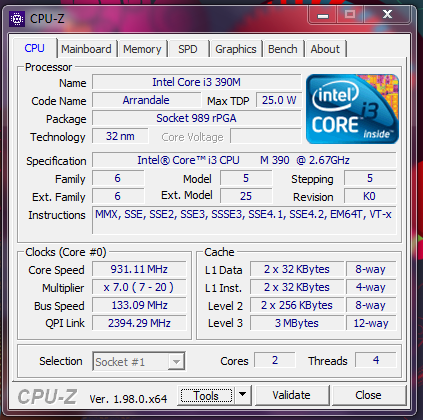423x420 pixels.
Task: Open the Bench tab
Action: point(283,49)
